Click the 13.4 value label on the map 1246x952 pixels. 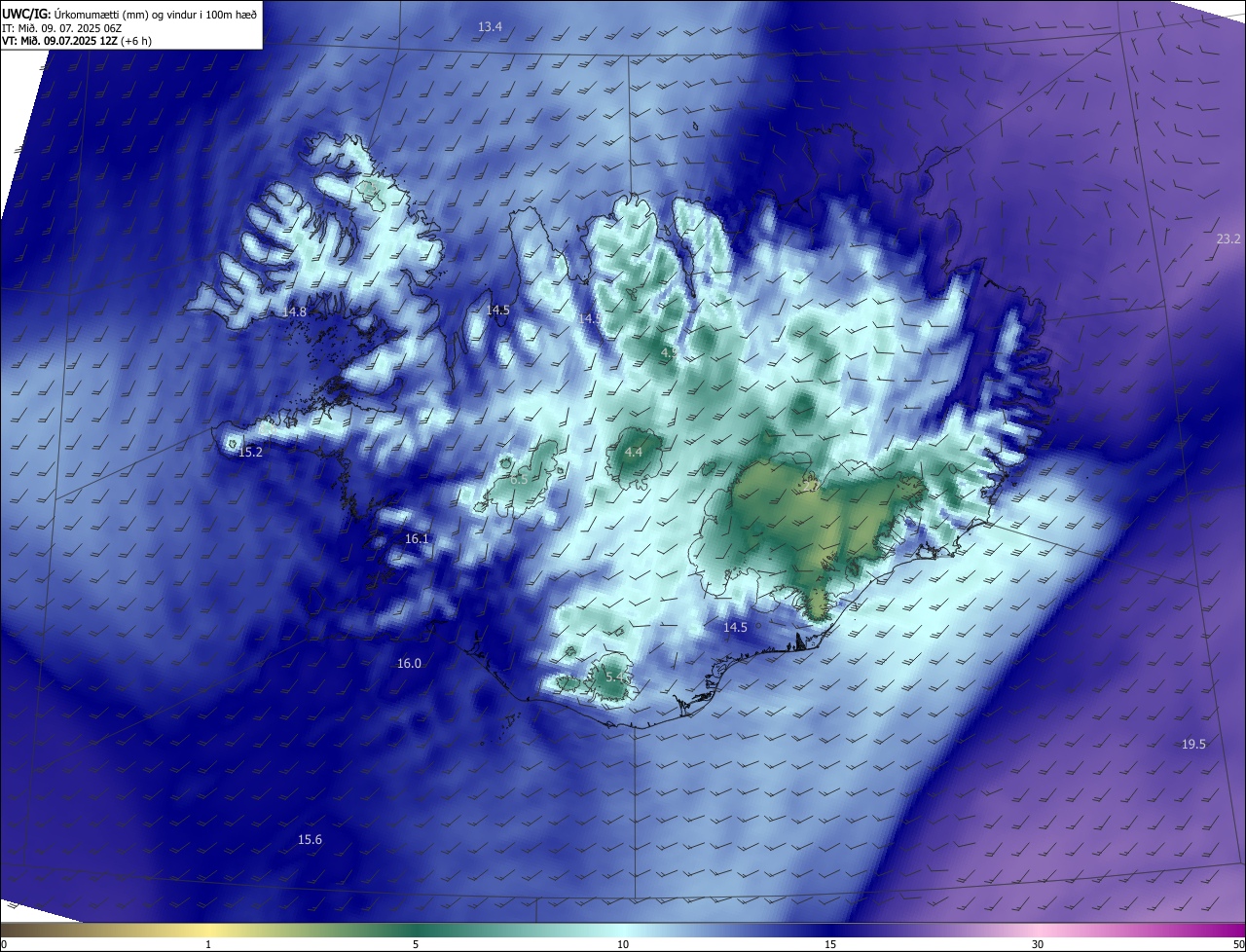(x=491, y=26)
